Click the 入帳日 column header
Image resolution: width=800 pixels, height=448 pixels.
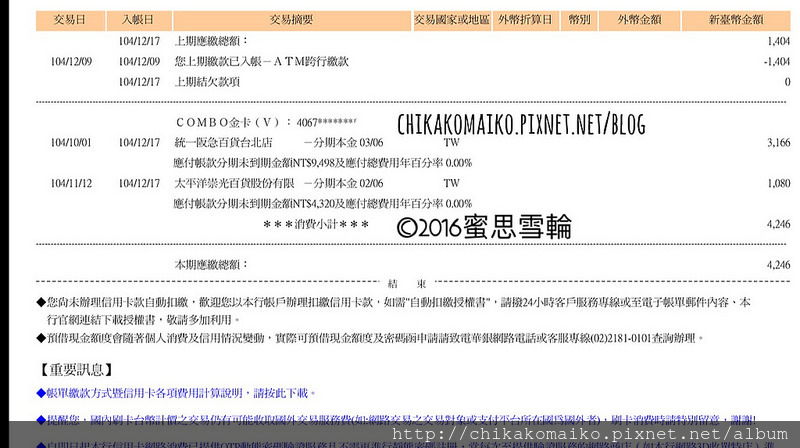(x=138, y=20)
